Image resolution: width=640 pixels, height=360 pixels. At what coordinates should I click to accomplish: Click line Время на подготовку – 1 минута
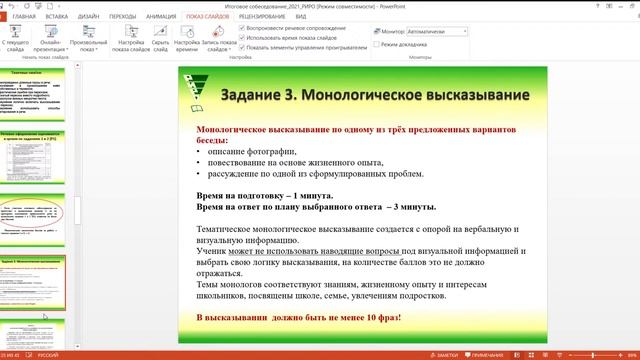[264, 196]
